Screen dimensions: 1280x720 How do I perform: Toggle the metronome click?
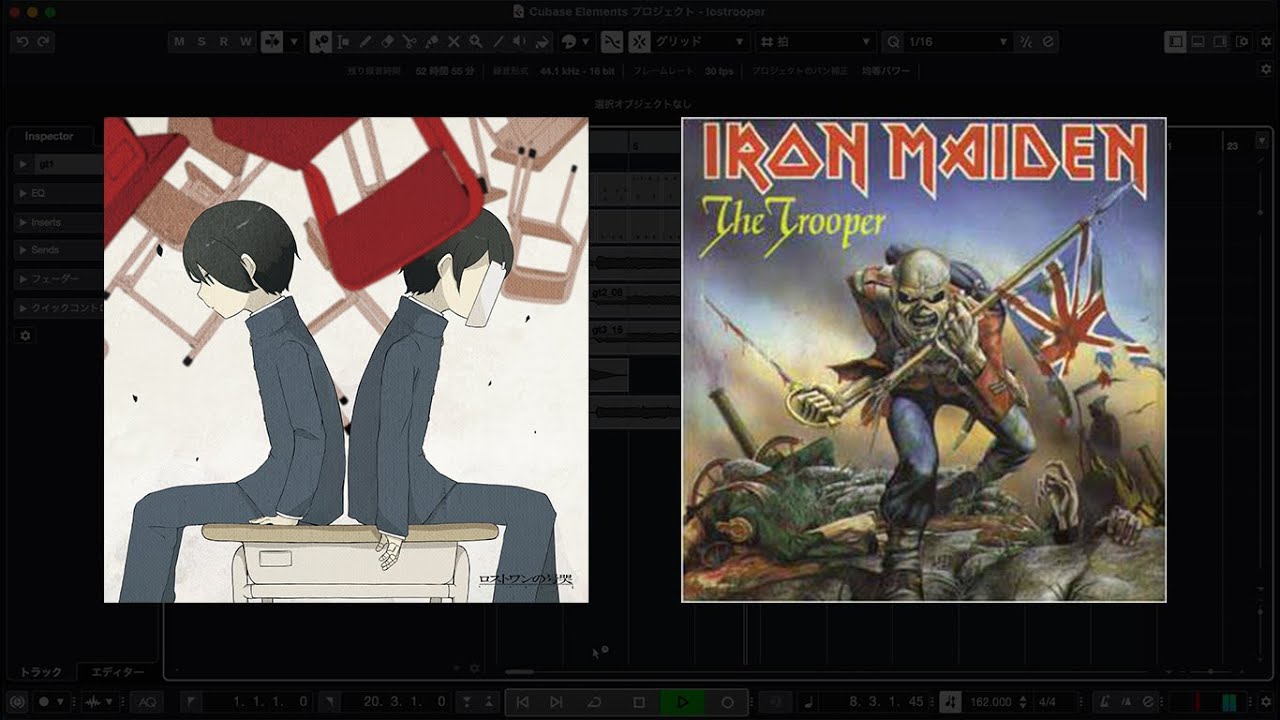pyautogui.click(x=1104, y=702)
